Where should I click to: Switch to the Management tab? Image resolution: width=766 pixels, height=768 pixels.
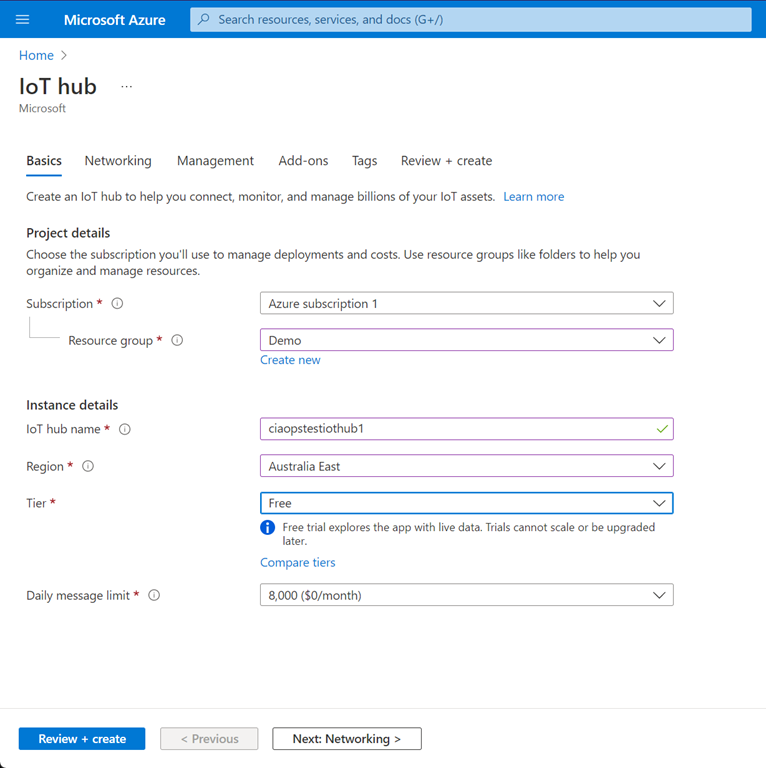[x=215, y=161]
